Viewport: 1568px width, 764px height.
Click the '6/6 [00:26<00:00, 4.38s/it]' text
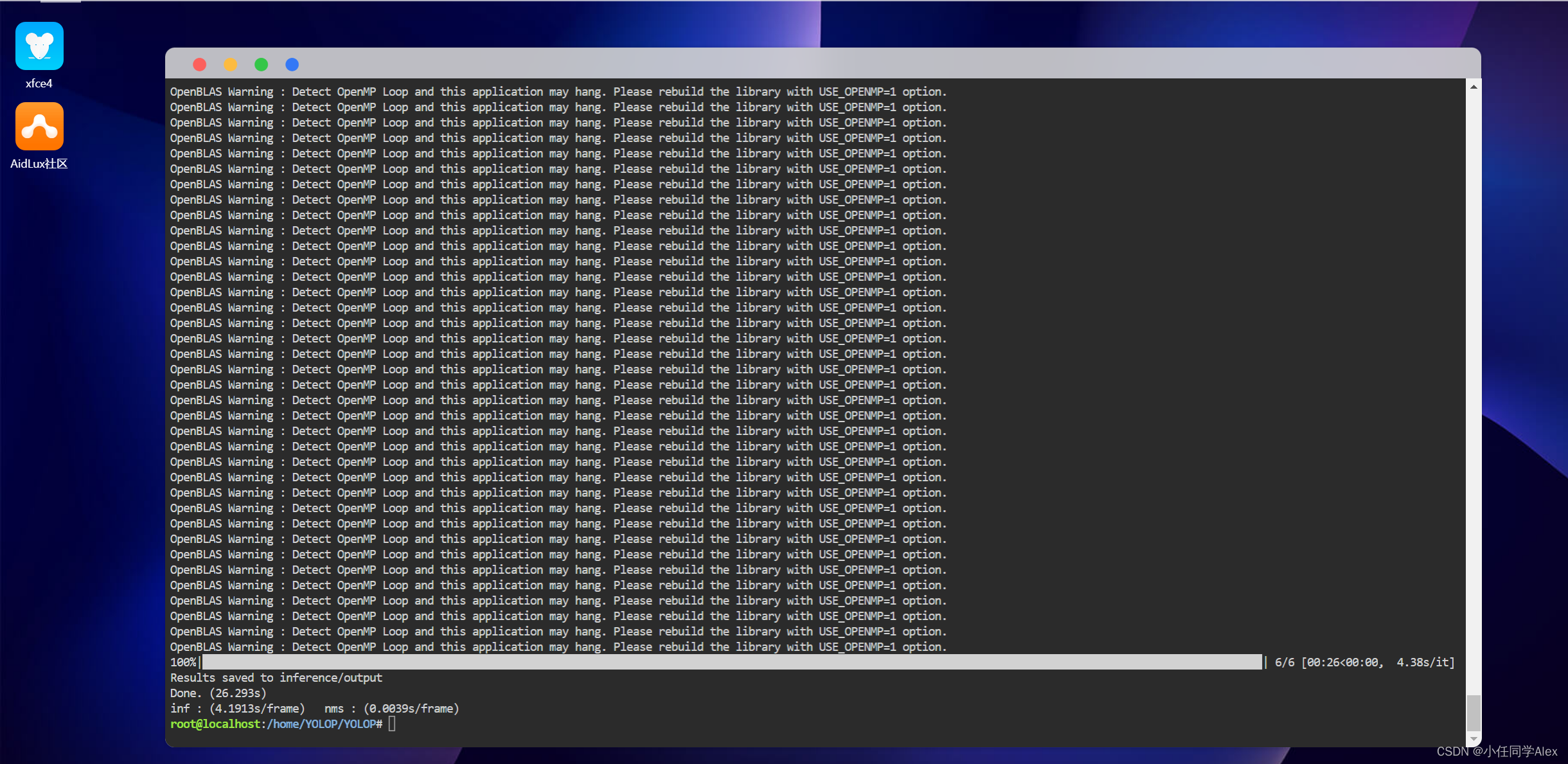coord(1364,662)
